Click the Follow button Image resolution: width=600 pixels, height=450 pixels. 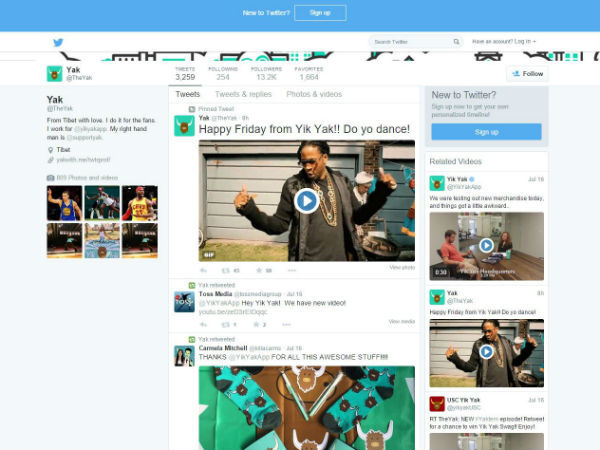[527, 73]
